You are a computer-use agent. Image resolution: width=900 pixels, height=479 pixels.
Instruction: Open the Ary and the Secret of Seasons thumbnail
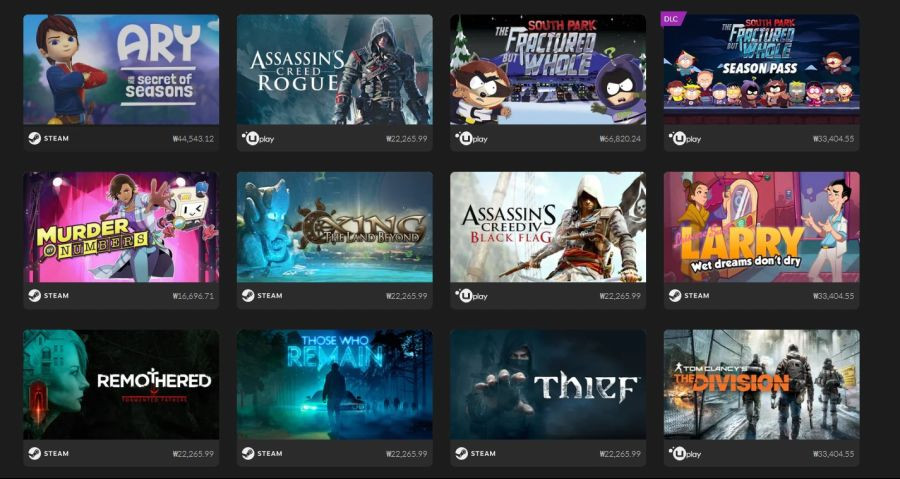(x=121, y=69)
